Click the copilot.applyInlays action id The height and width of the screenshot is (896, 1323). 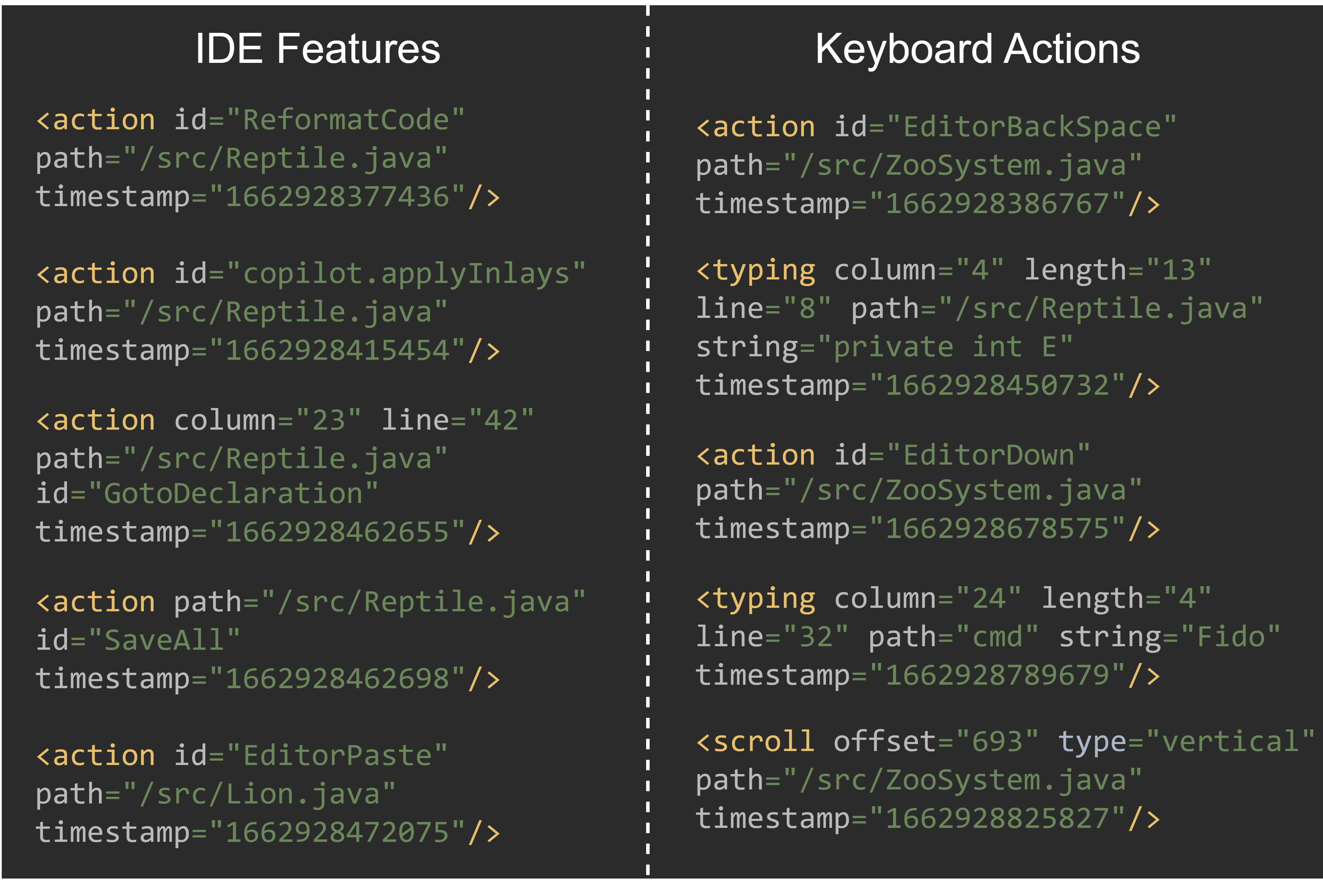click(x=406, y=274)
